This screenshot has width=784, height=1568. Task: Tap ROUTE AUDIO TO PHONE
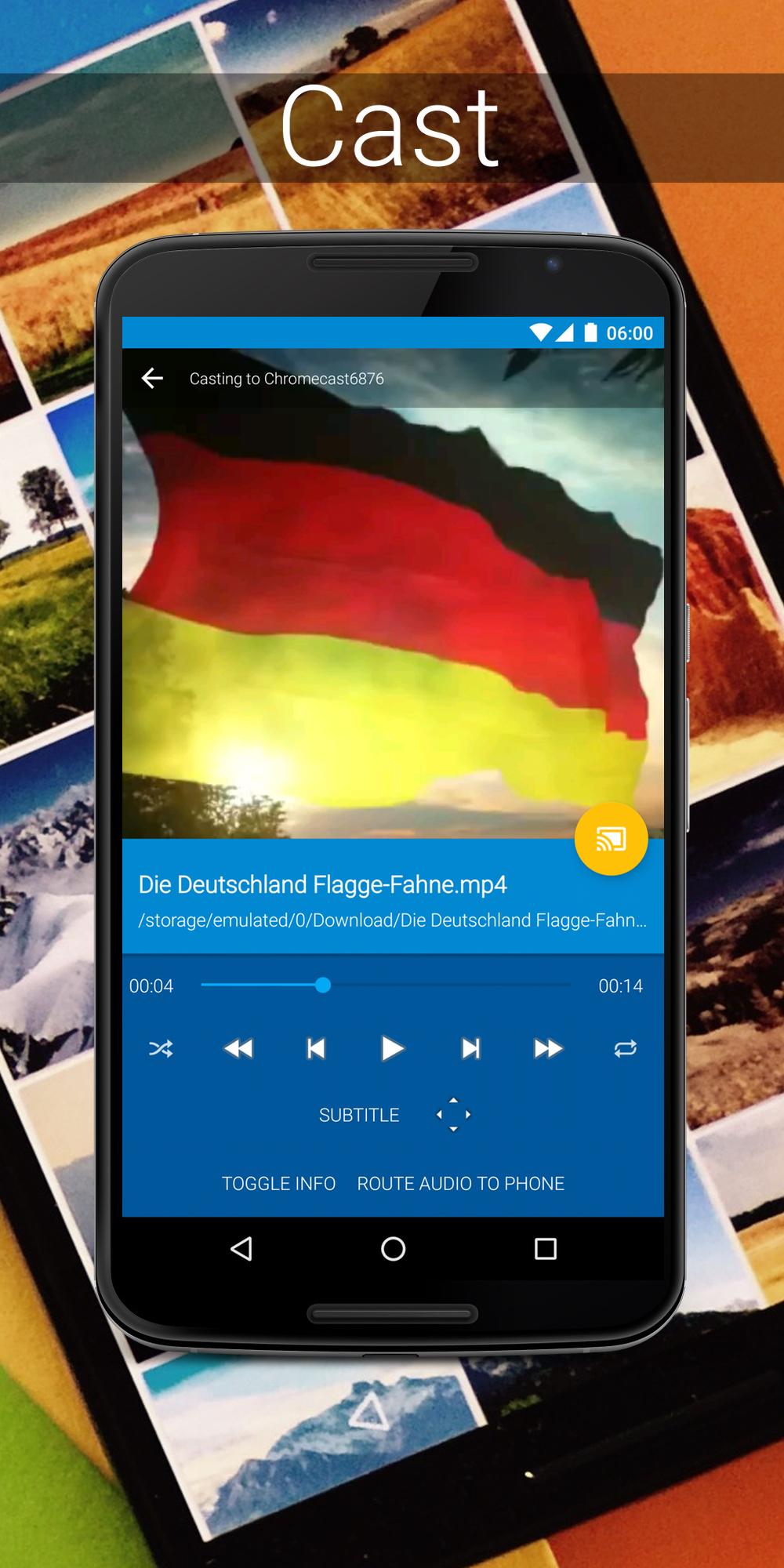click(x=461, y=1183)
